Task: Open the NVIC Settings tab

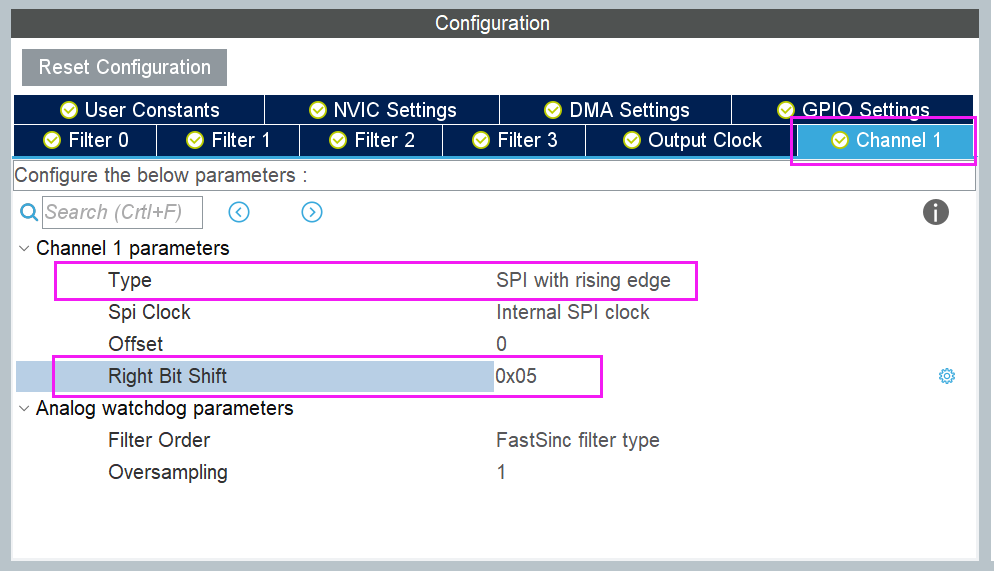Action: point(382,110)
